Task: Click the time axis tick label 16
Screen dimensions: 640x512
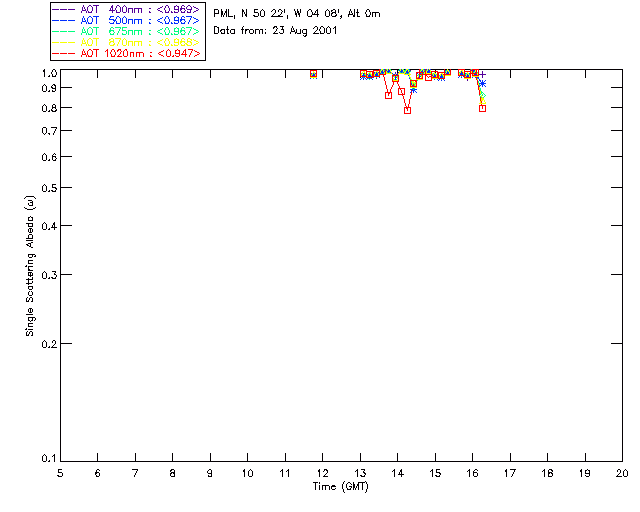Action: pyautogui.click(x=473, y=473)
